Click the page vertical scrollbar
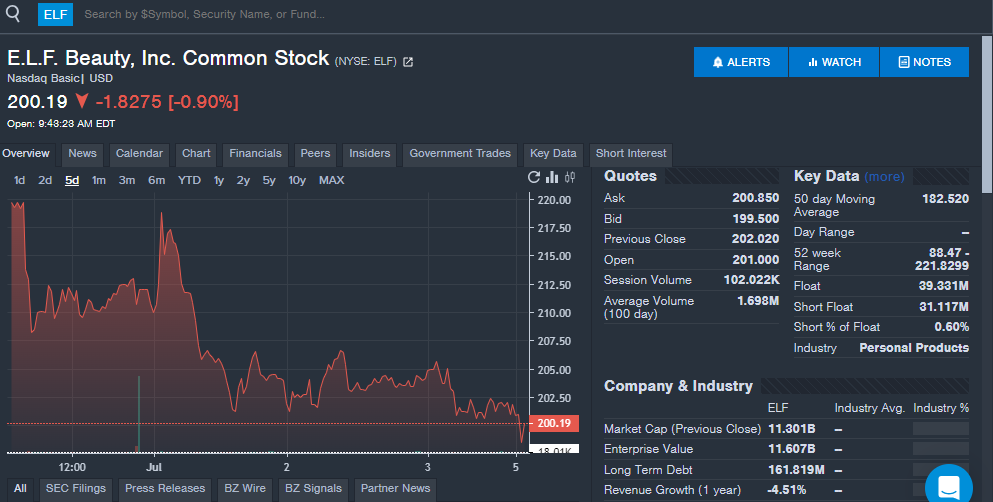 [987, 114]
